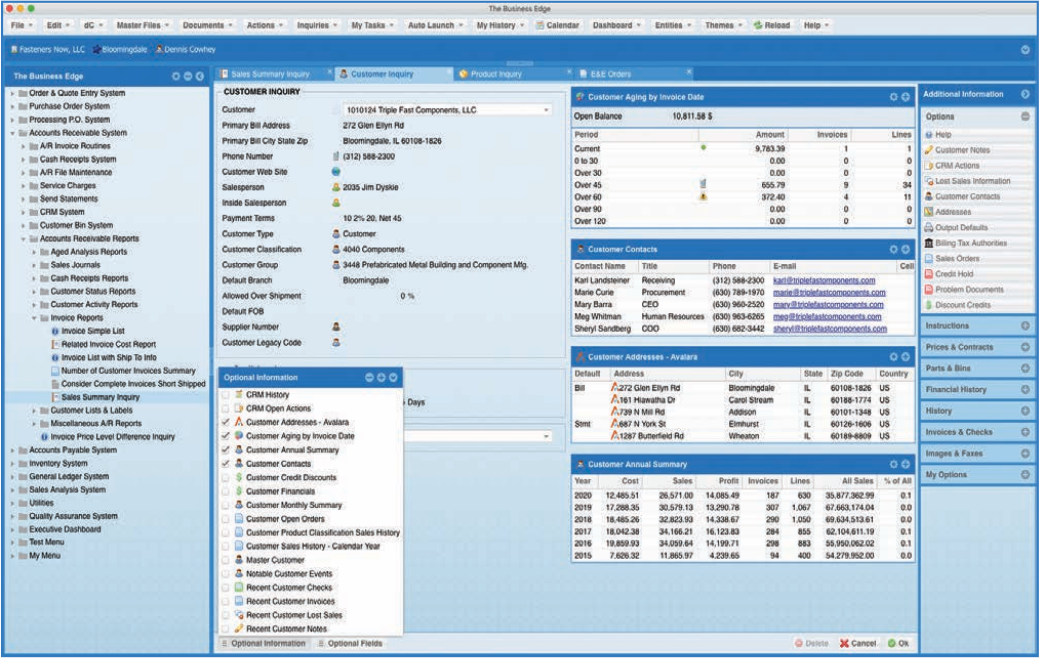Open settings gear of Customer Contacts panel
1040x659 pixels.
tap(894, 249)
